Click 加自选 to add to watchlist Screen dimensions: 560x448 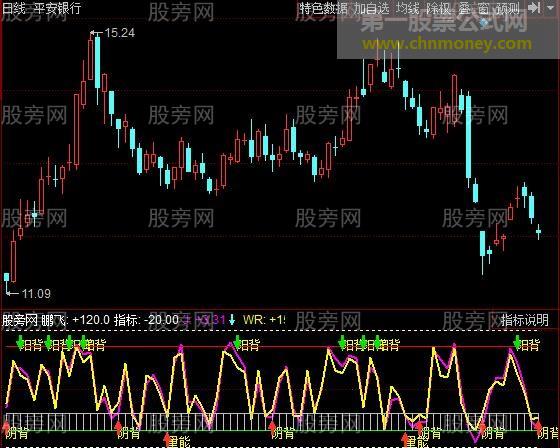[371, 8]
